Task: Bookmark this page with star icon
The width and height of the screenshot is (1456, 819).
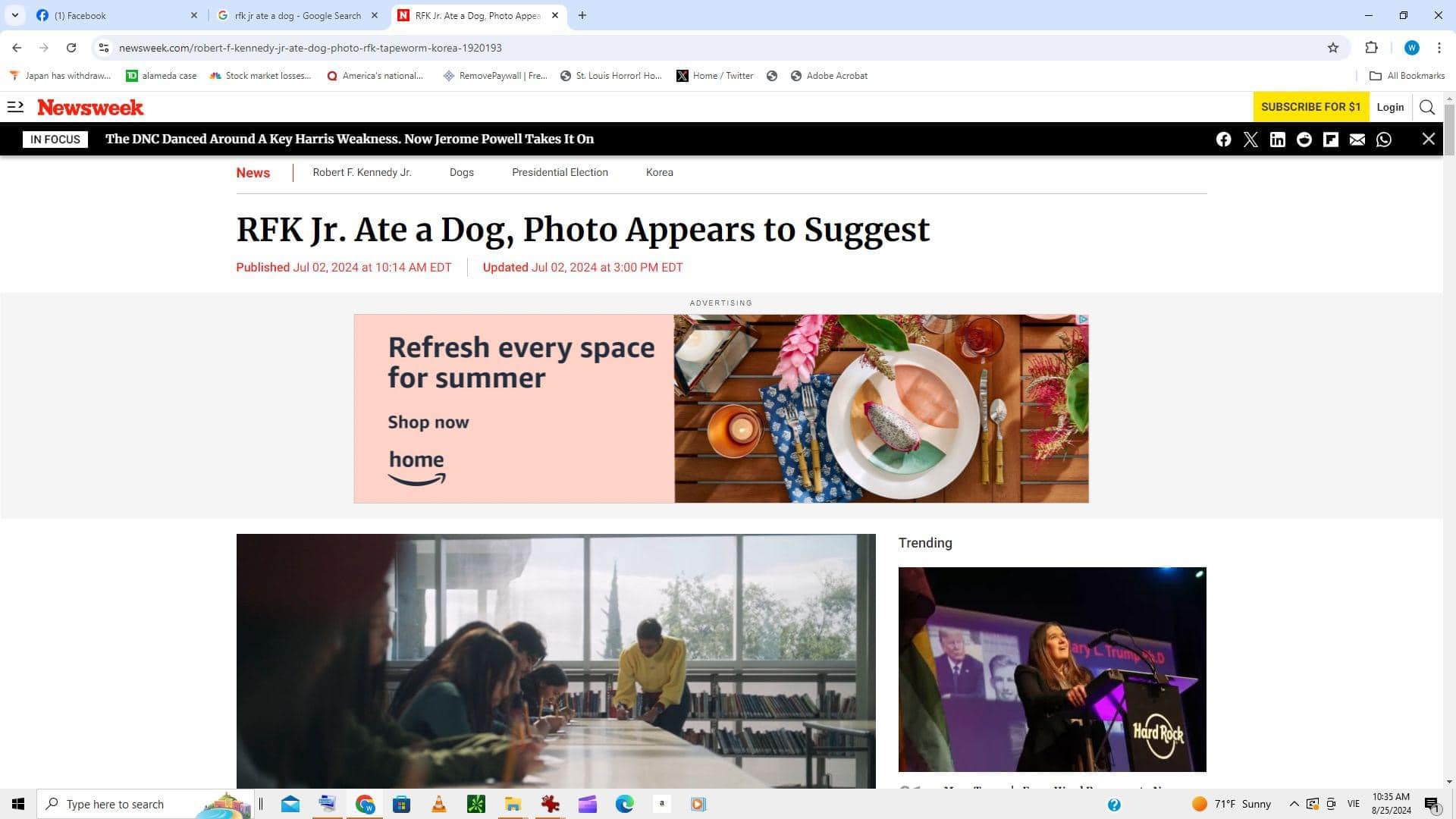Action: click(1332, 48)
